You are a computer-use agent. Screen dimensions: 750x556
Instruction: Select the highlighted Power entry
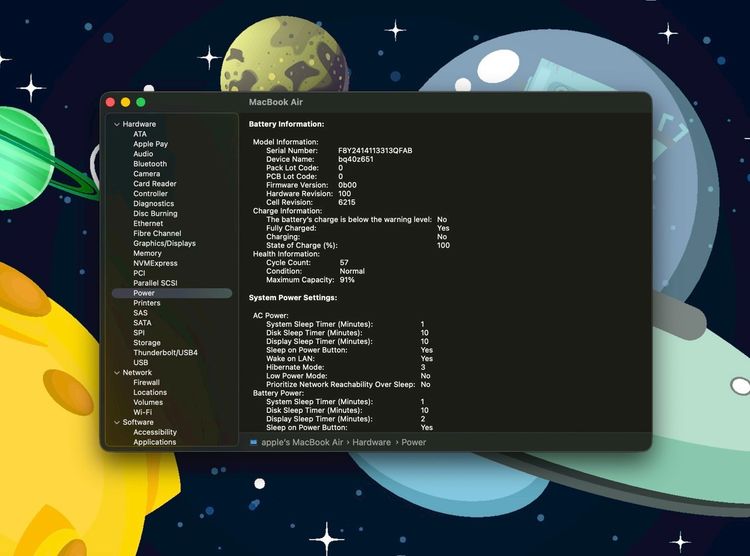172,293
